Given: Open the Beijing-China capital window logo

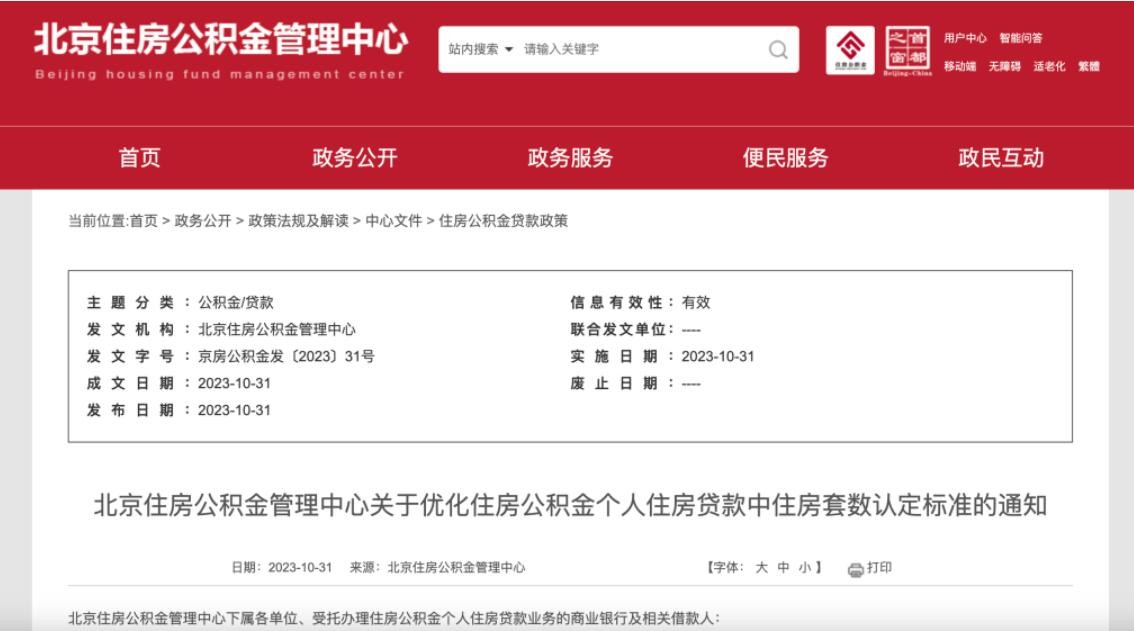Looking at the screenshot, I should point(908,51).
